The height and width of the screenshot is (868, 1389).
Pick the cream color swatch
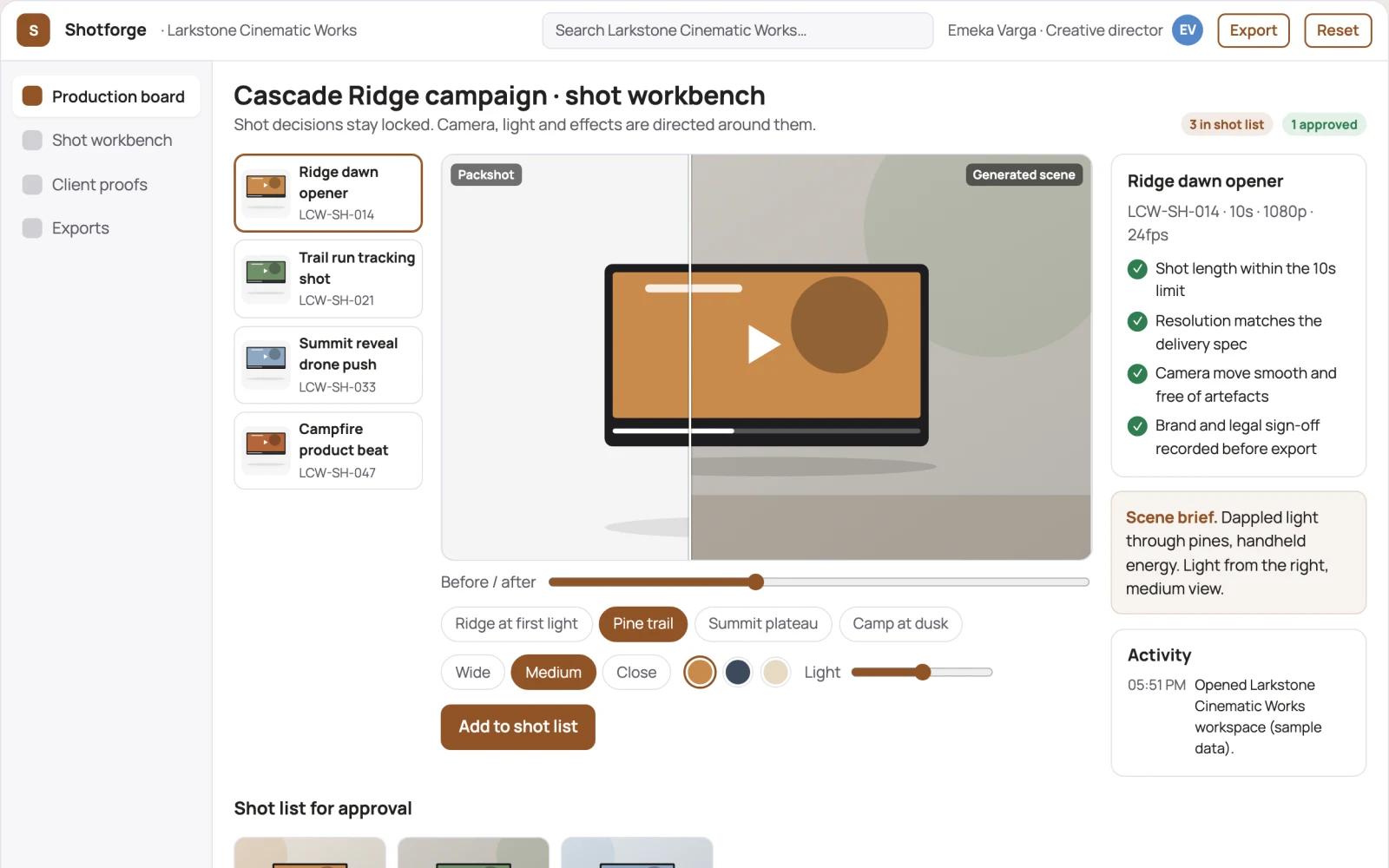tap(775, 672)
